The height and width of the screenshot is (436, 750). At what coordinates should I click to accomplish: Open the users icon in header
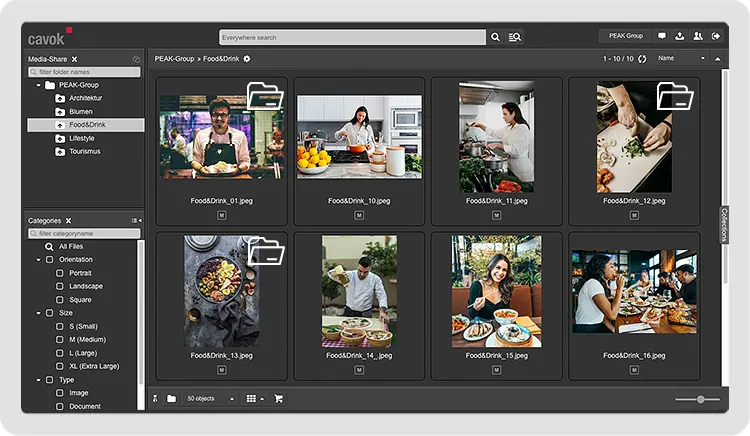(x=698, y=36)
